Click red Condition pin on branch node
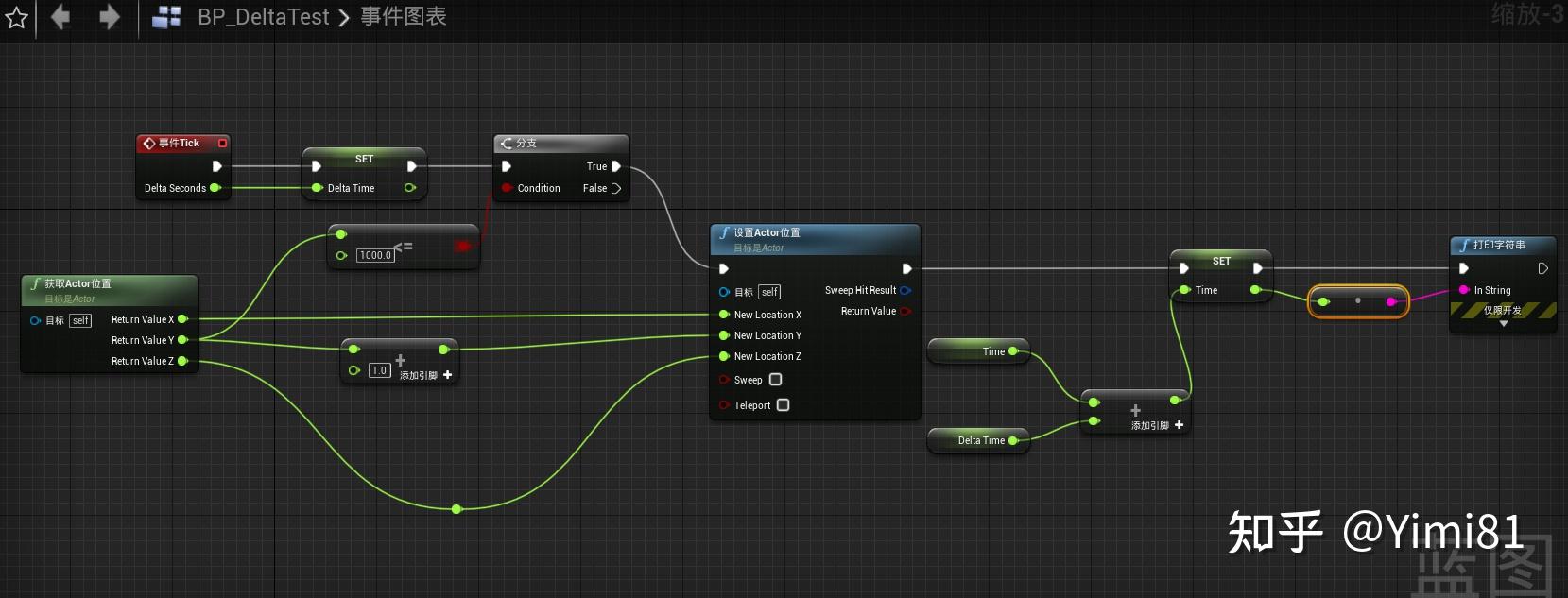This screenshot has height=598, width=1568. pos(507,188)
